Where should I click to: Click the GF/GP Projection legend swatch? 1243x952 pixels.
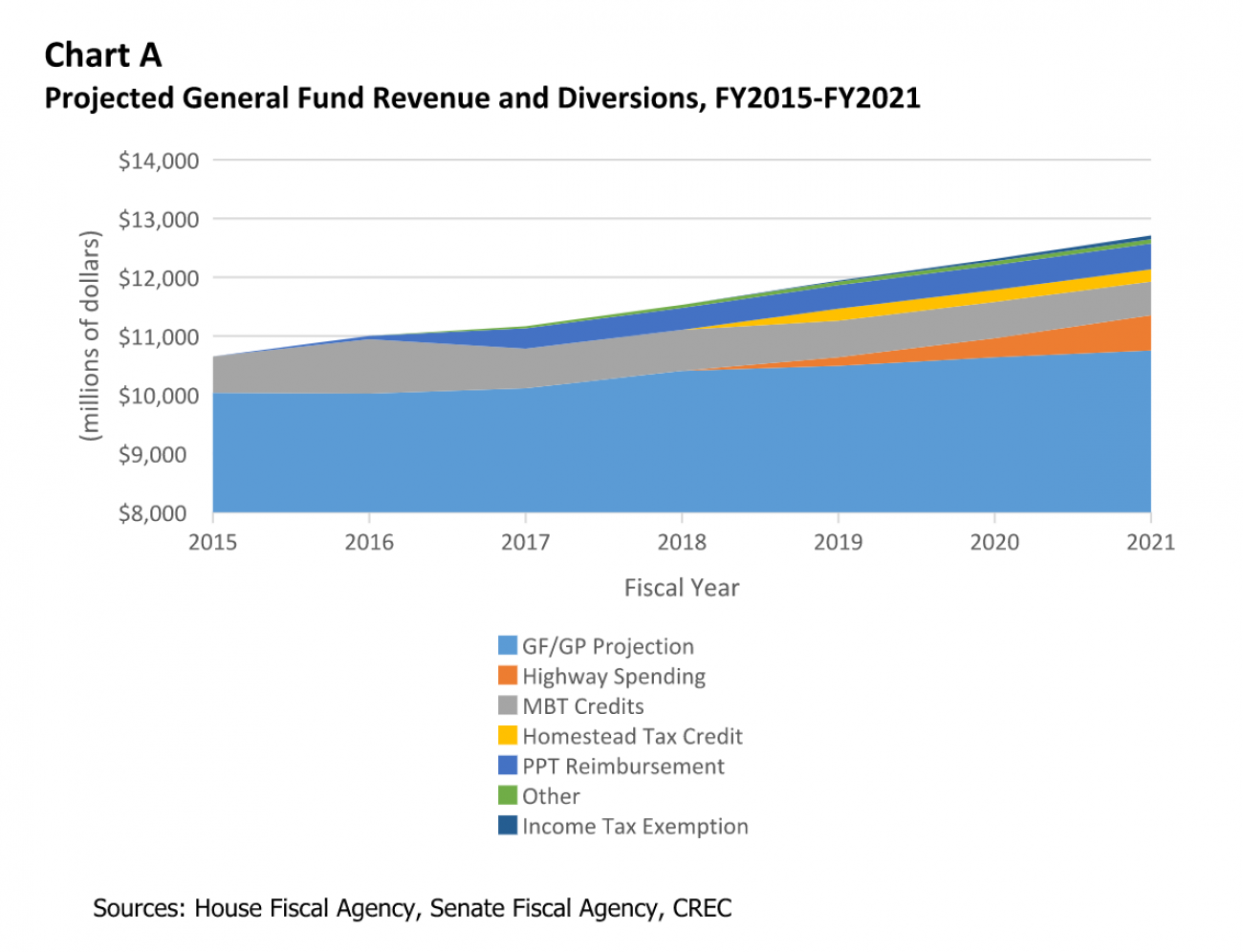tap(508, 645)
